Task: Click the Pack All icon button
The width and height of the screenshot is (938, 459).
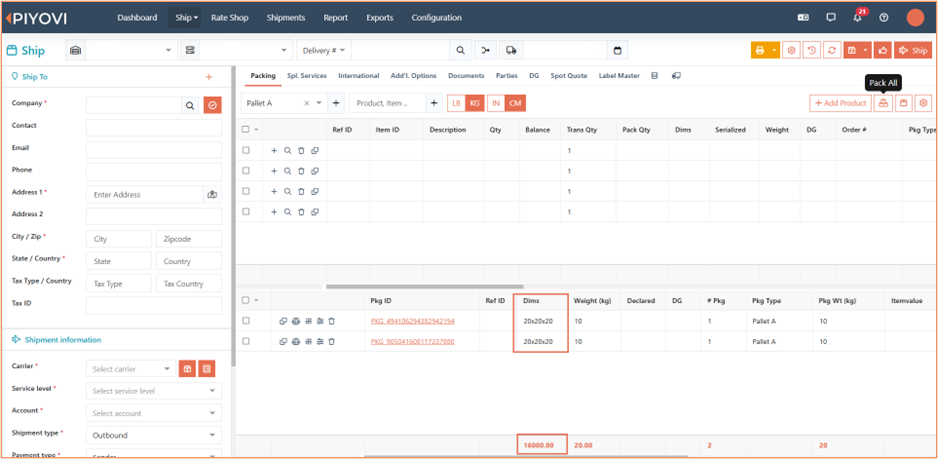Action: 883,103
